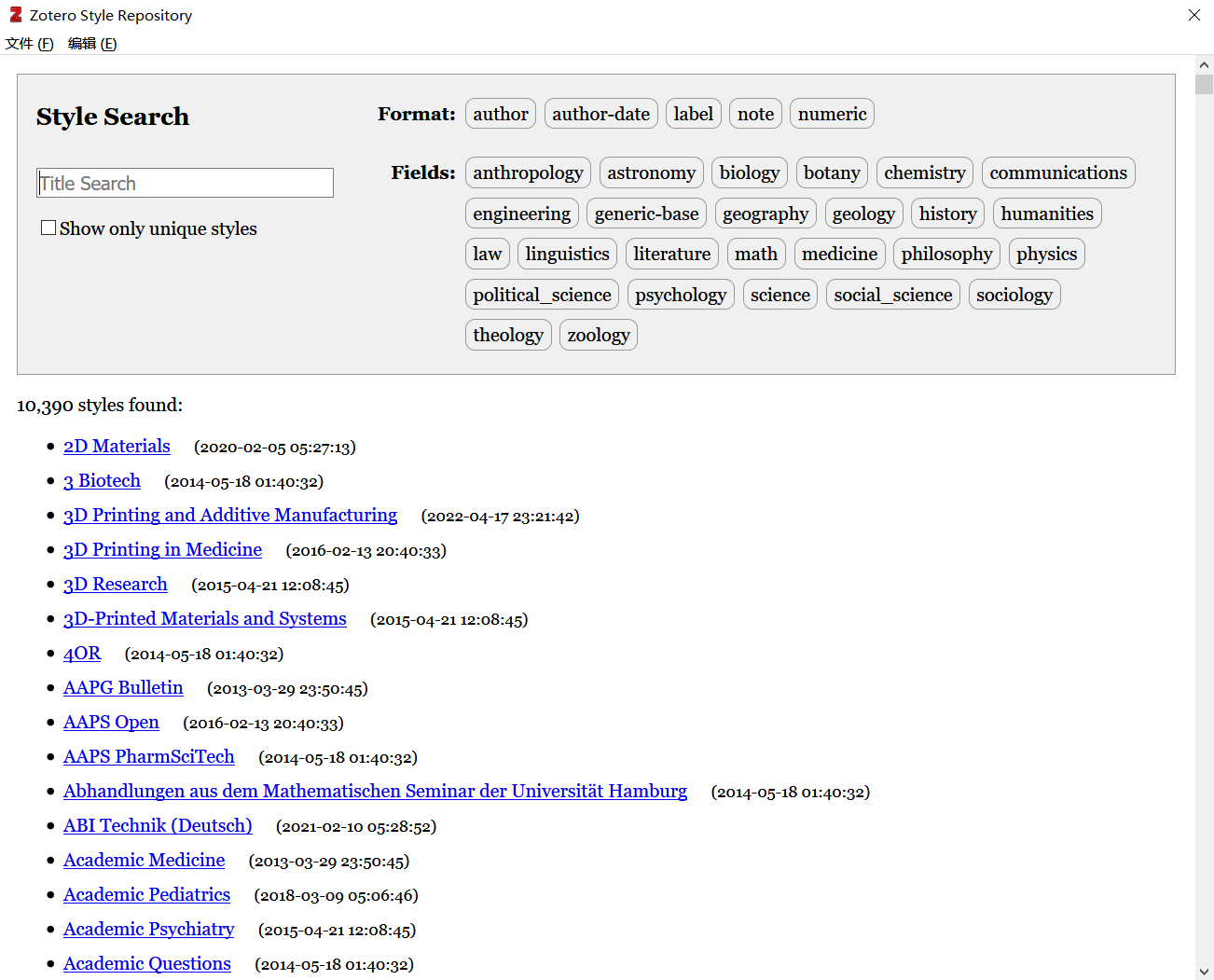The width and height of the screenshot is (1214, 980).
Task: Click the vertical scrollbar thumb
Action: coord(1204,84)
